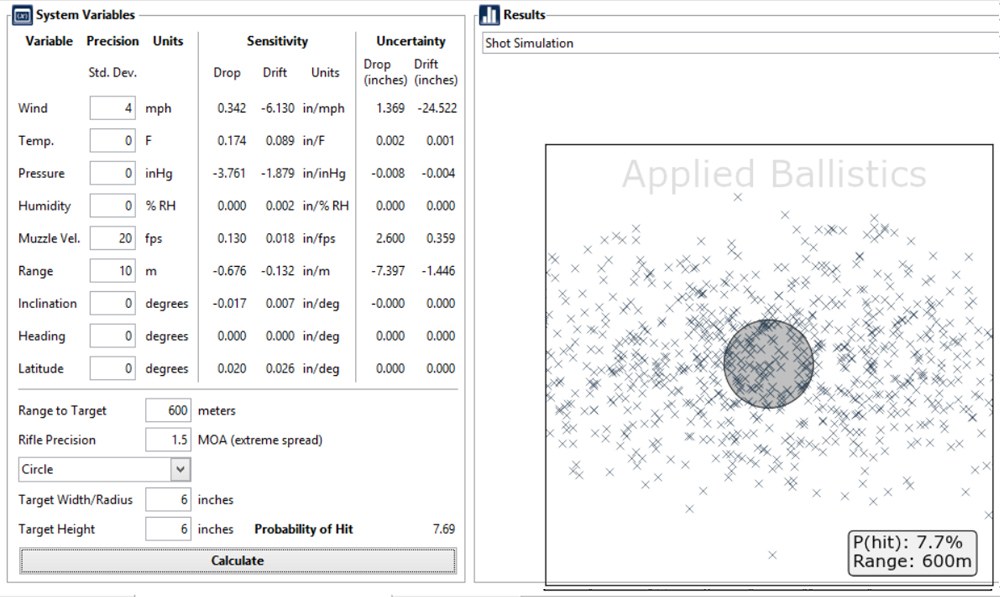1000x597 pixels.
Task: Edit the Muzzle Vel. precision field
Action: pyautogui.click(x=112, y=239)
